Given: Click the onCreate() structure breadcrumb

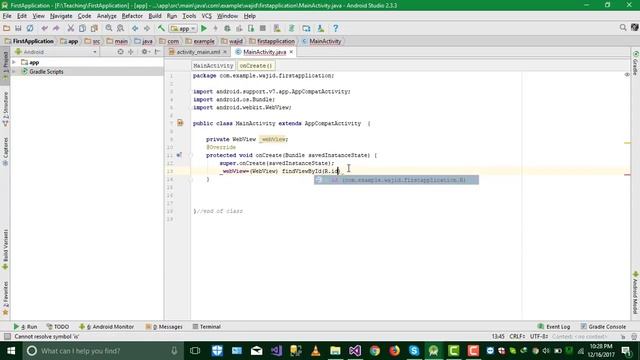Looking at the screenshot, I should (256, 66).
